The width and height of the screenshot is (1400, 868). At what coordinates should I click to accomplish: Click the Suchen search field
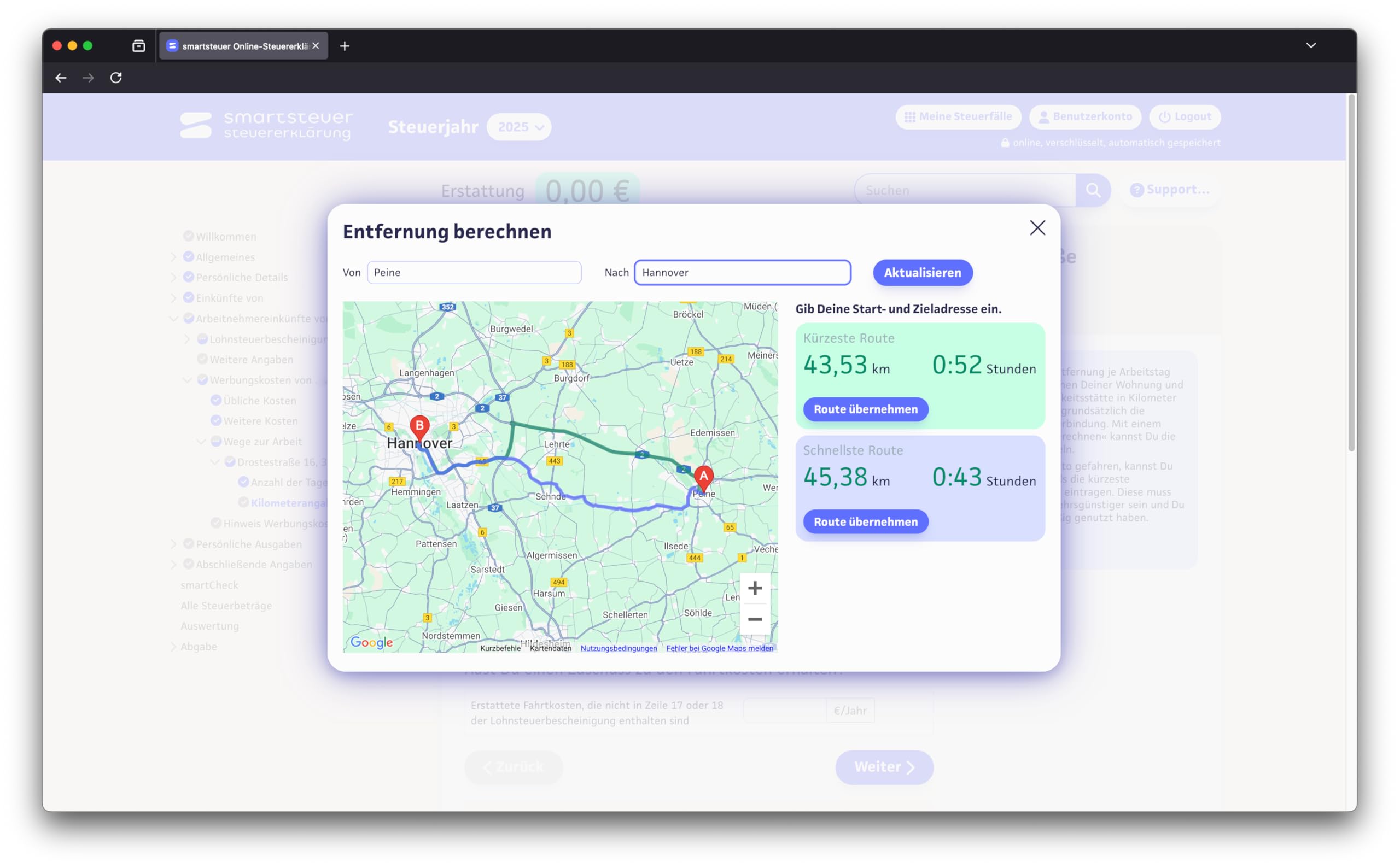(x=965, y=191)
